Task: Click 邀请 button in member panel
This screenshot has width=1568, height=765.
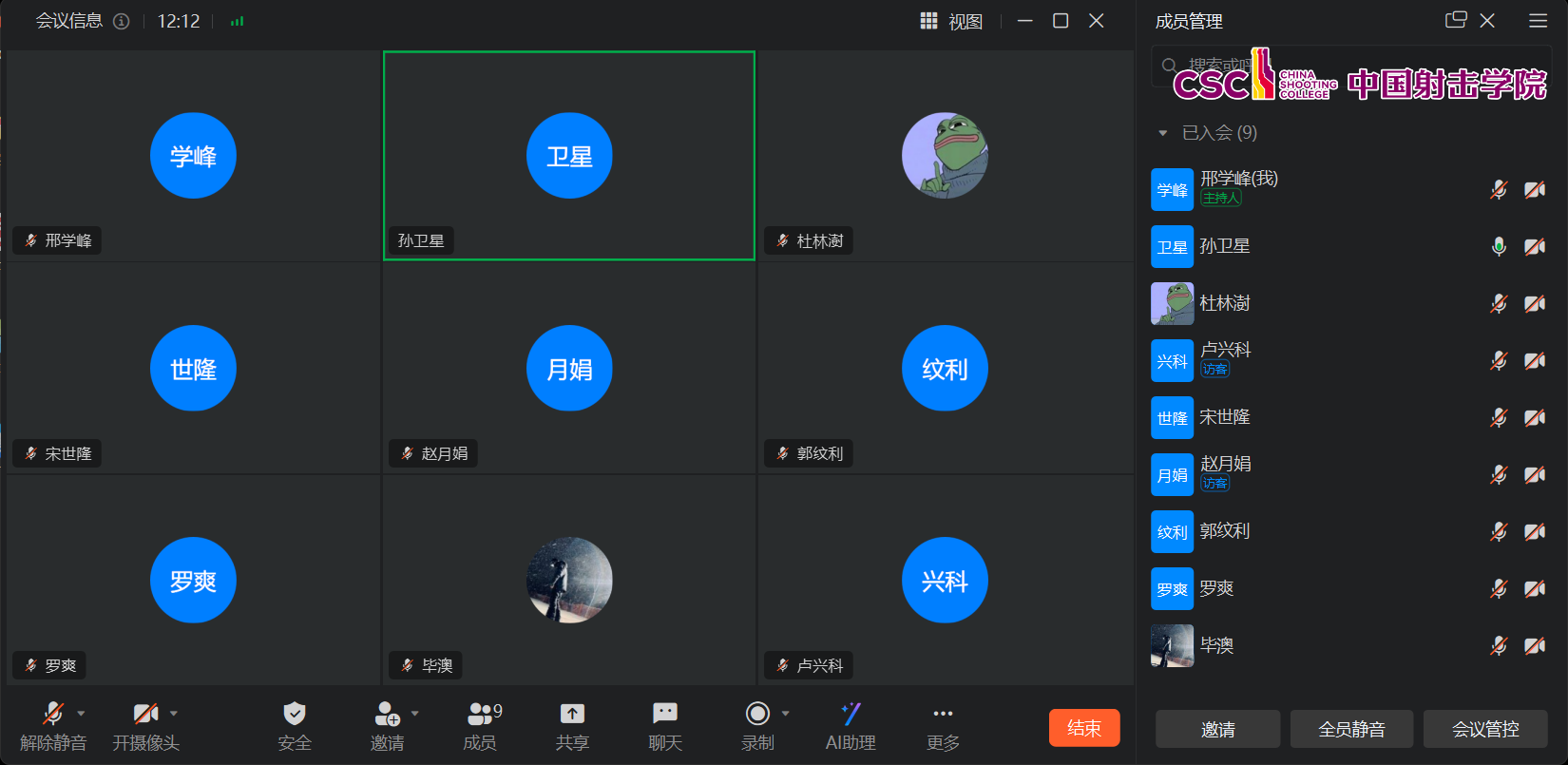Action: click(1217, 729)
